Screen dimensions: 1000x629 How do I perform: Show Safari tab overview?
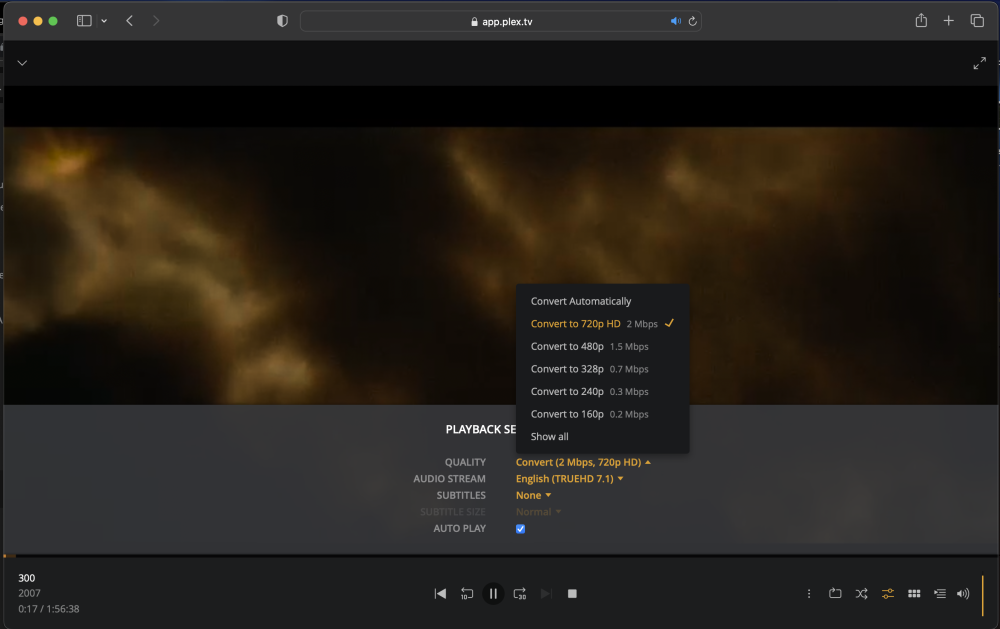click(x=977, y=21)
